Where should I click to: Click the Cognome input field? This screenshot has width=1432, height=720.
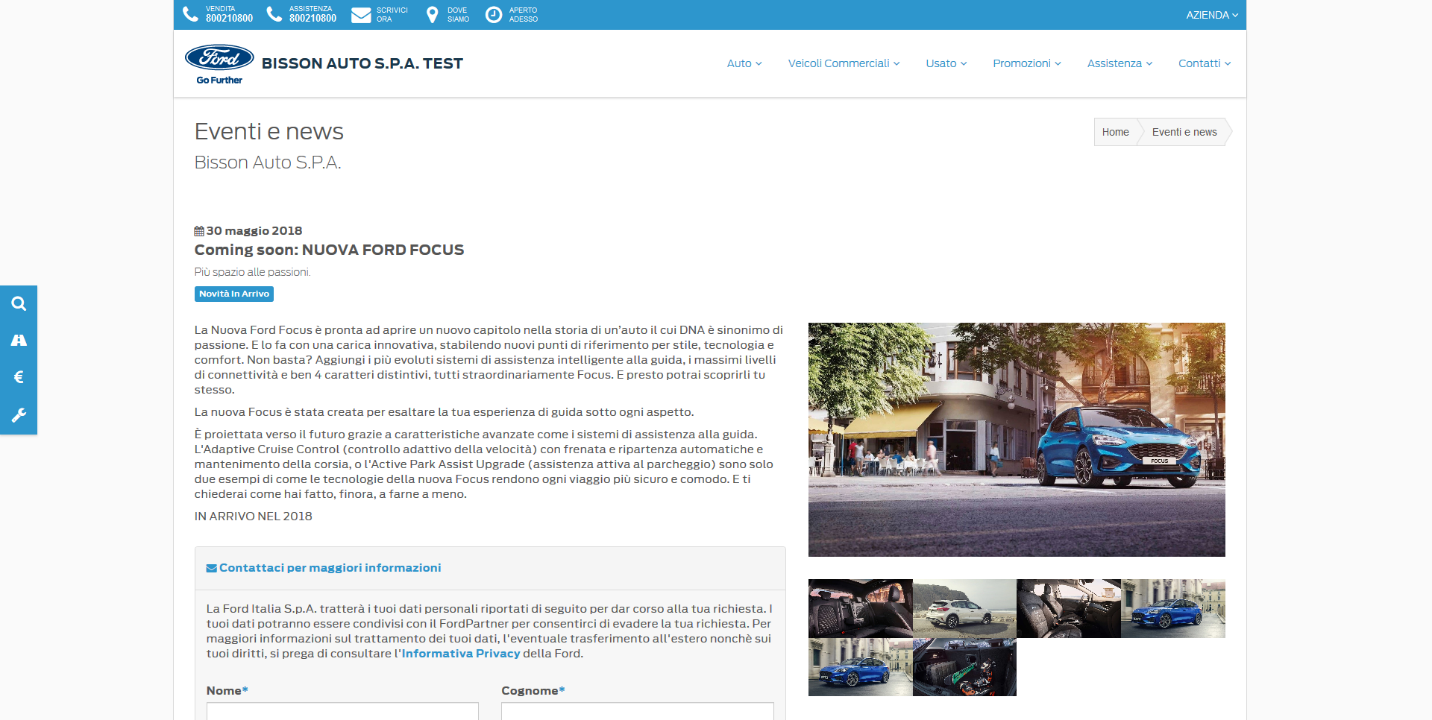click(637, 711)
